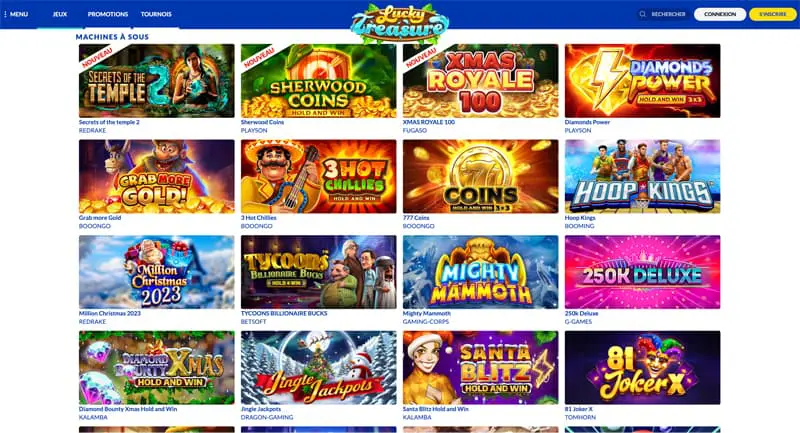Play the Hoop Kings game thumbnail
The width and height of the screenshot is (800, 433).
642,176
